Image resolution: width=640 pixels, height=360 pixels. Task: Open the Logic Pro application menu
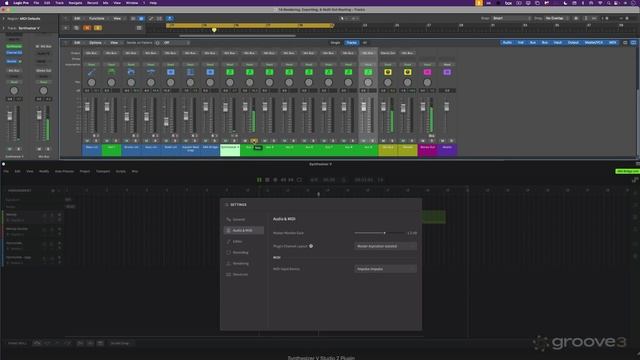[x=21, y=3]
